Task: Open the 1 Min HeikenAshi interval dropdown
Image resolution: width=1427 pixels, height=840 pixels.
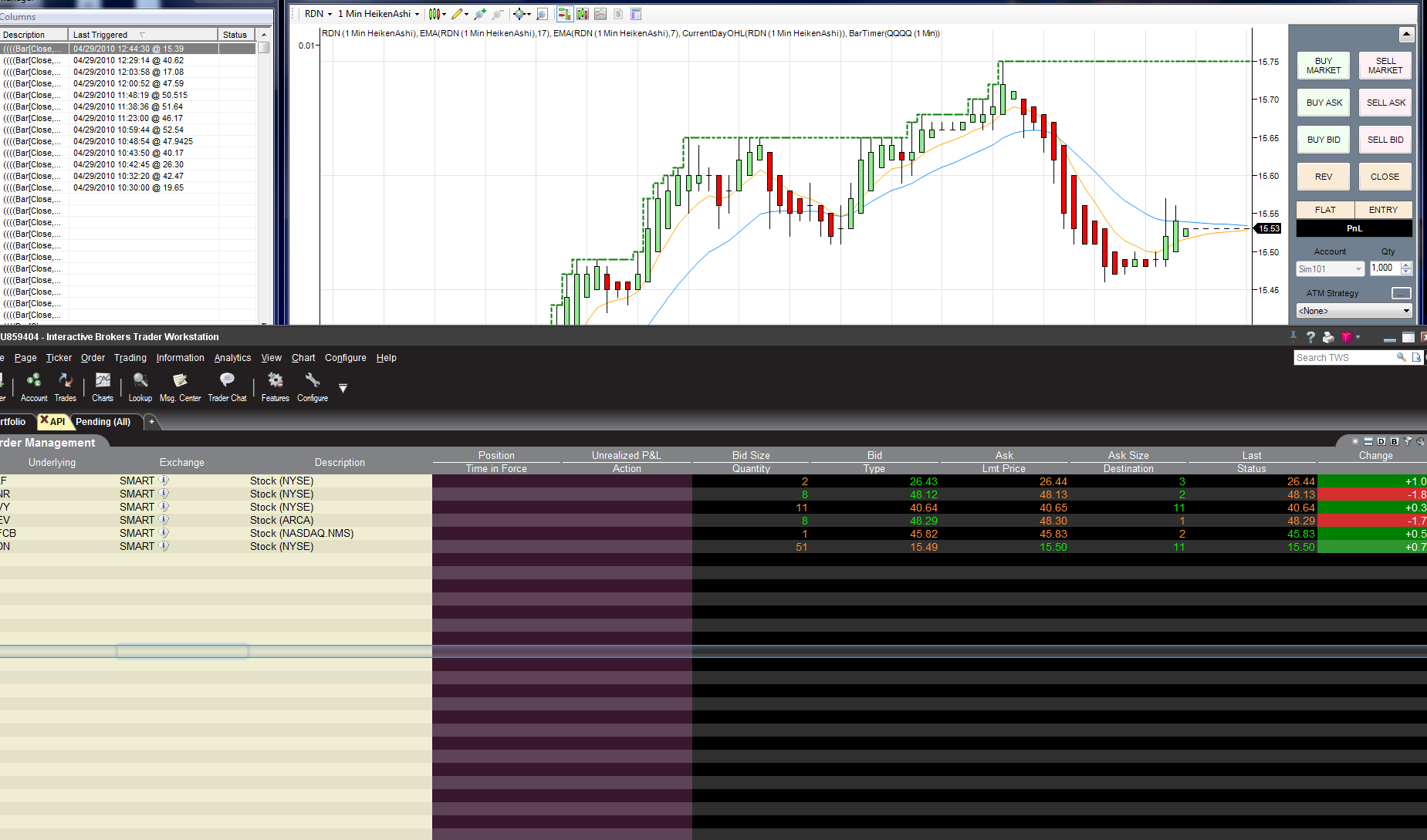Action: tap(379, 14)
